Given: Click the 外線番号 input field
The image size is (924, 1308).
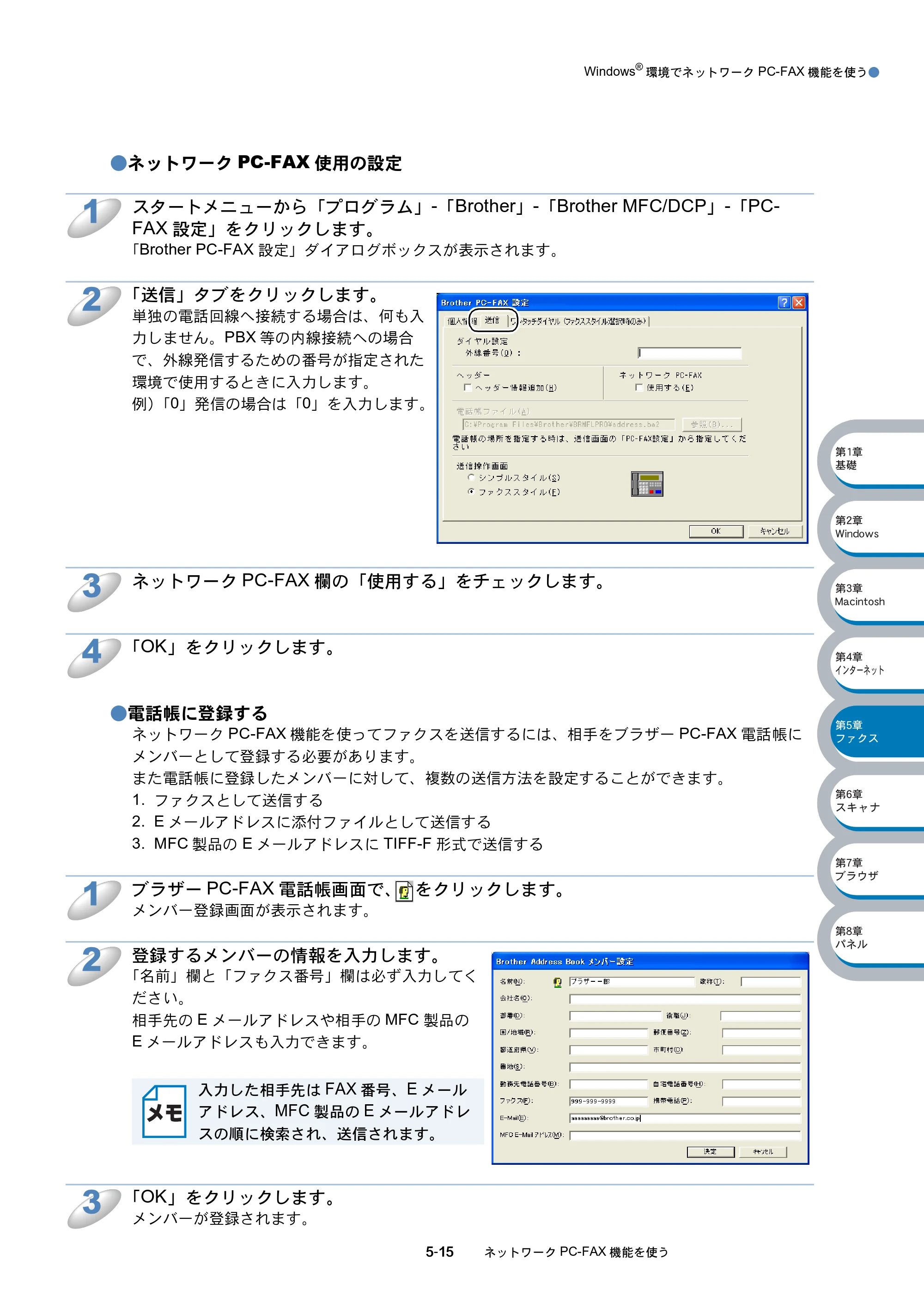Looking at the screenshot, I should (689, 353).
